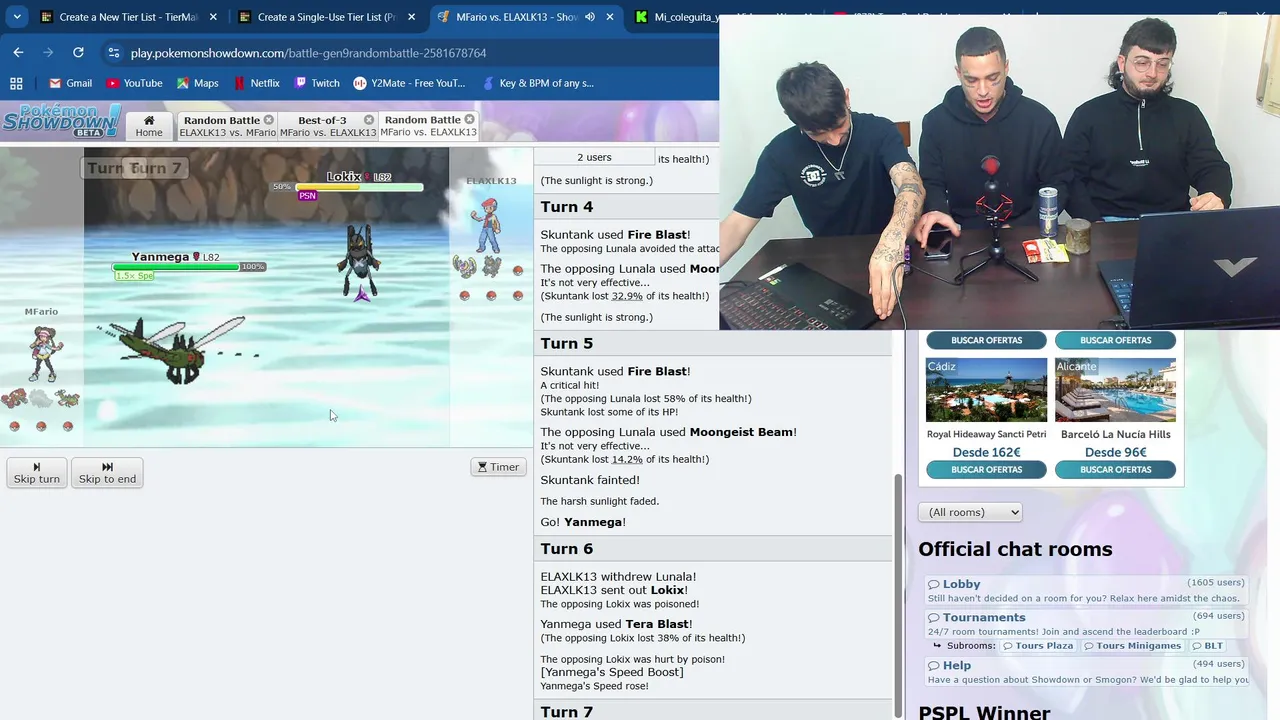Open the Gmail bookmark
Viewport: 1280px width, 720px height.
click(x=70, y=83)
